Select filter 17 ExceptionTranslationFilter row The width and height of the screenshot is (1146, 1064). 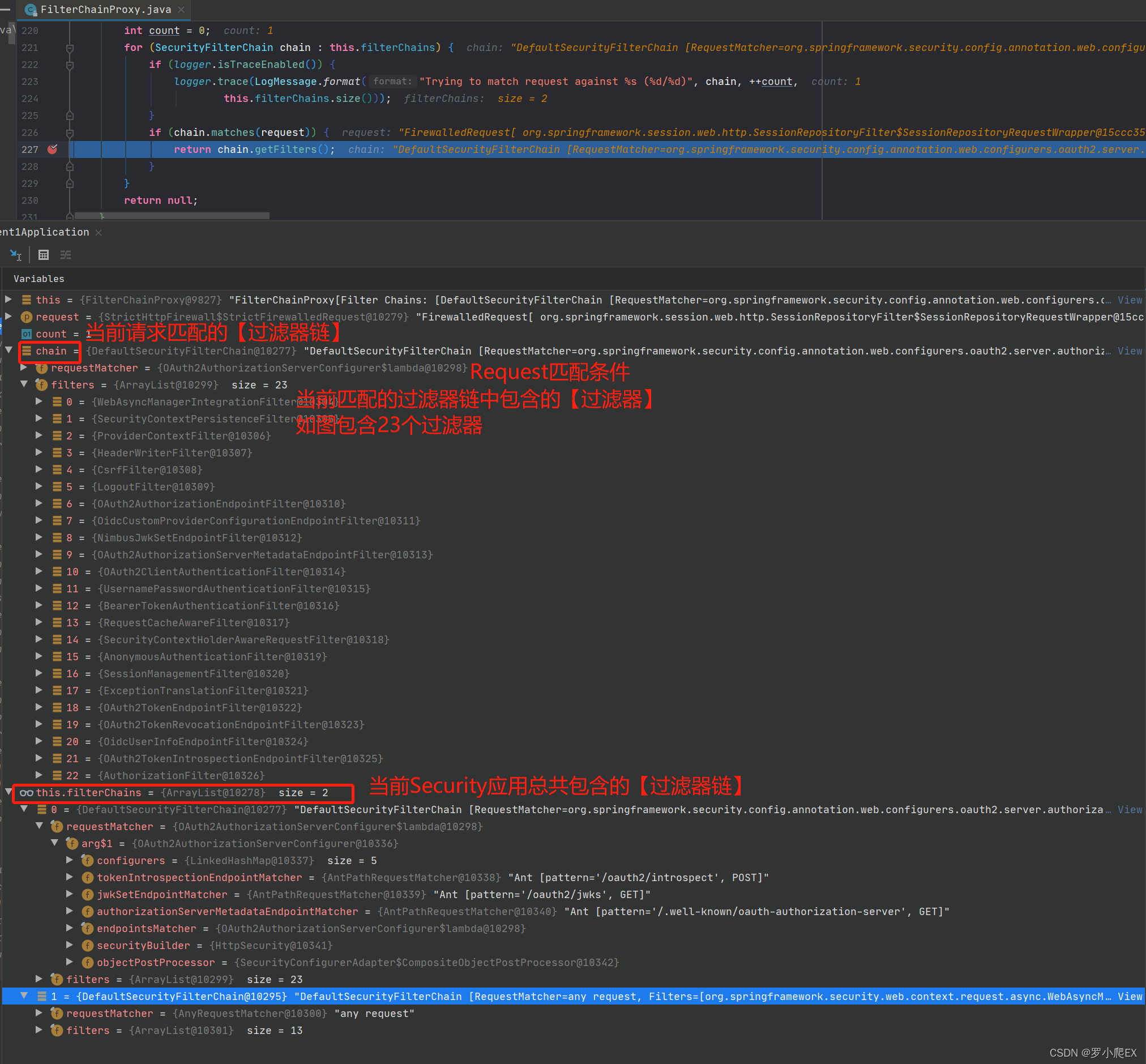574,690
